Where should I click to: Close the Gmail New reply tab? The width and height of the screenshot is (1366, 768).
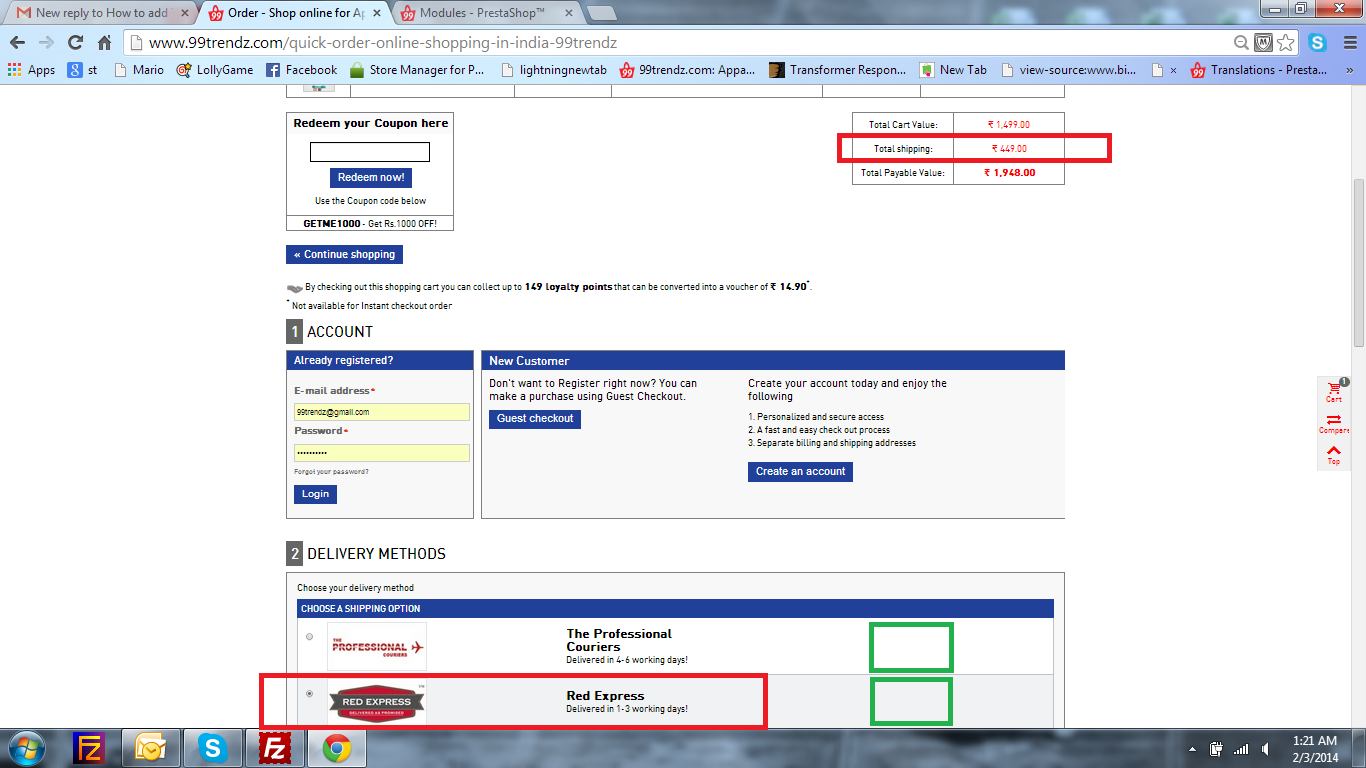point(184,13)
